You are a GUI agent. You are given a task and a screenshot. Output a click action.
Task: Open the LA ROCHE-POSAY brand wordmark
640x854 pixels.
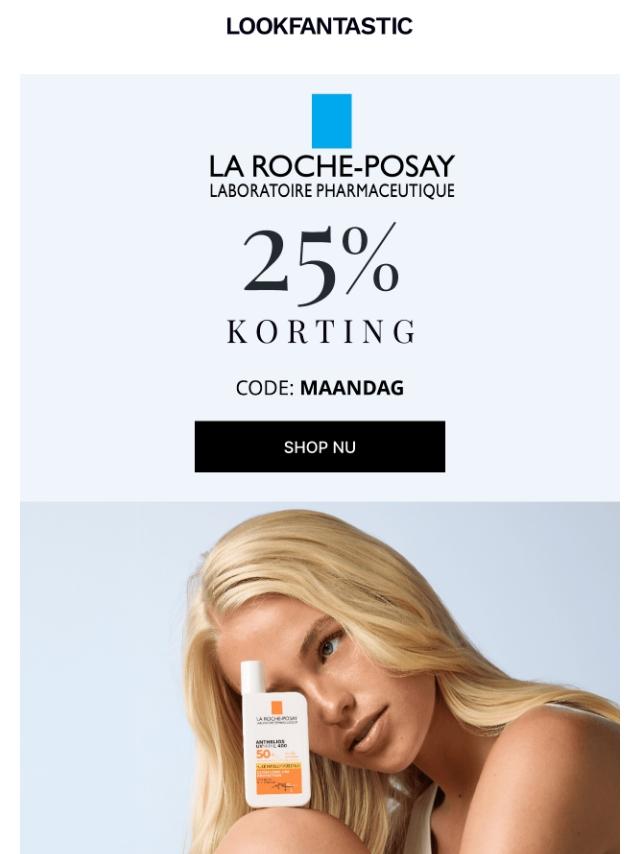[x=332, y=166]
